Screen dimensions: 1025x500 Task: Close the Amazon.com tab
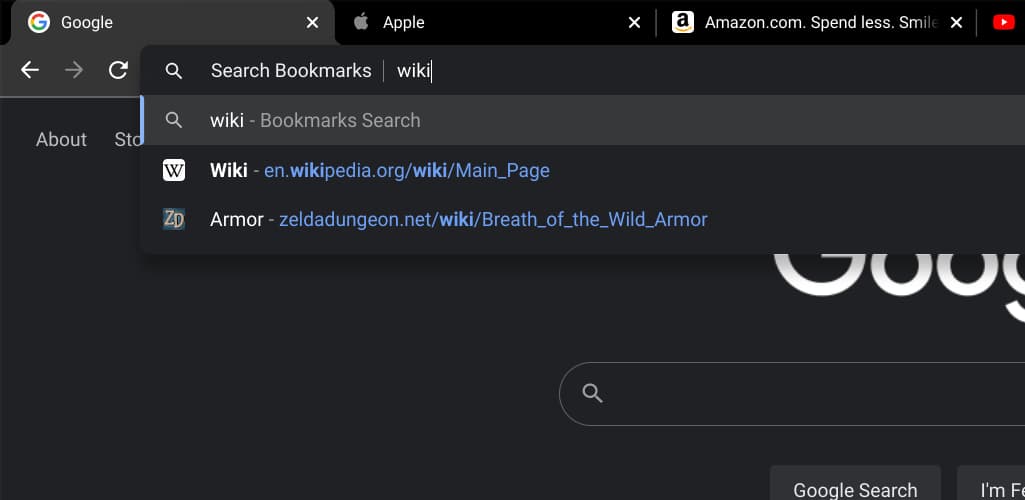click(956, 22)
